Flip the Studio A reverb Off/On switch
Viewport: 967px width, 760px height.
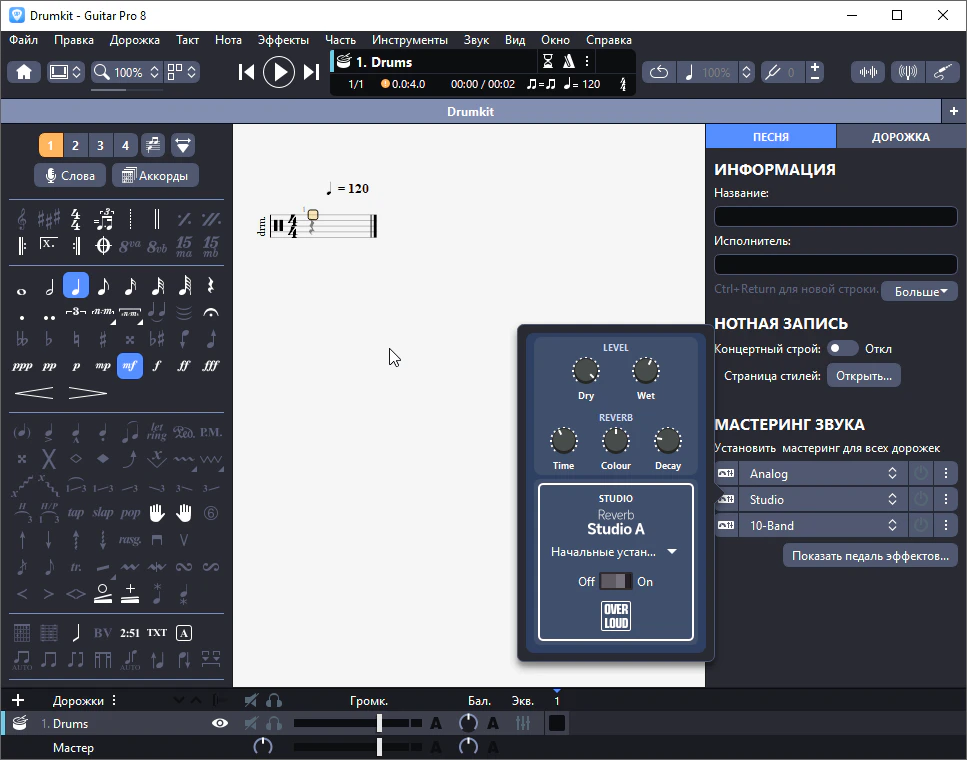[x=615, y=581]
